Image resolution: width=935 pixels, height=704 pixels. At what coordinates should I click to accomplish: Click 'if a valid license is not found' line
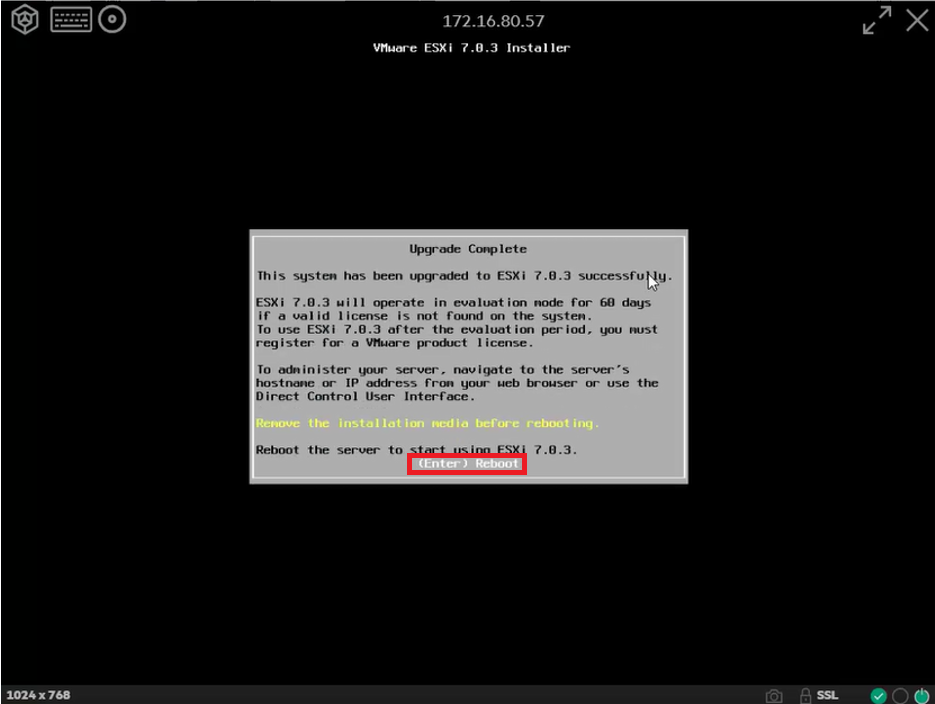[424, 316]
